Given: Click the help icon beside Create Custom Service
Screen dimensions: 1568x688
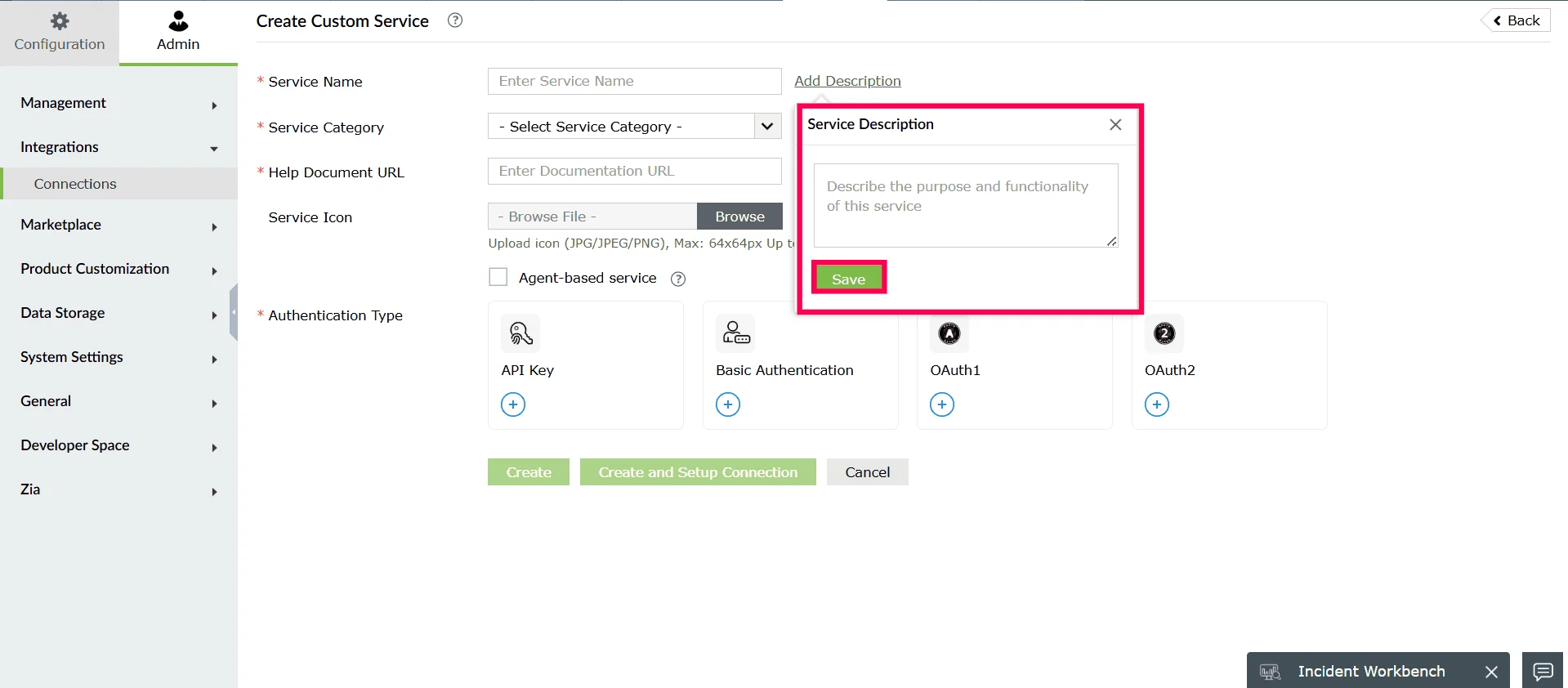Looking at the screenshot, I should (x=455, y=20).
